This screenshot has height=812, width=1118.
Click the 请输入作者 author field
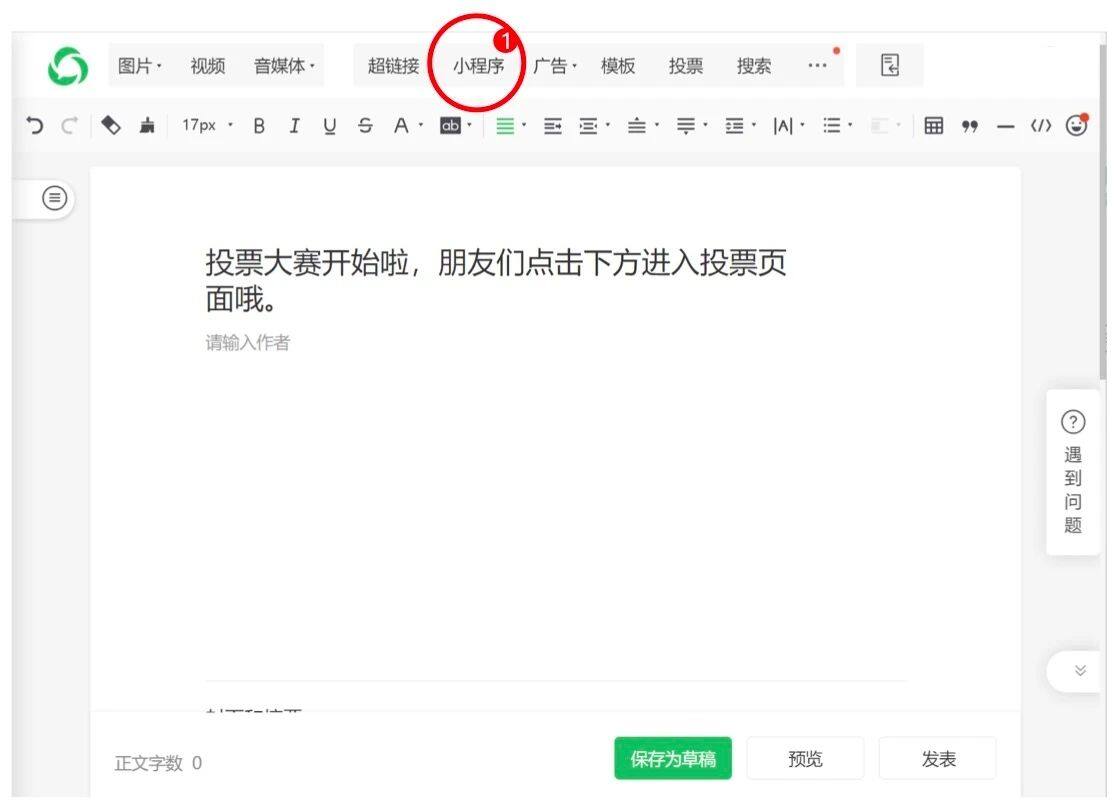248,343
